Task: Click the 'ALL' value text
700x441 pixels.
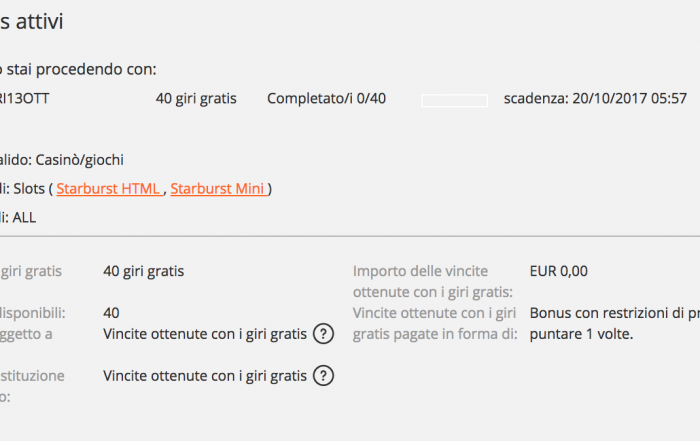Action: [24, 218]
